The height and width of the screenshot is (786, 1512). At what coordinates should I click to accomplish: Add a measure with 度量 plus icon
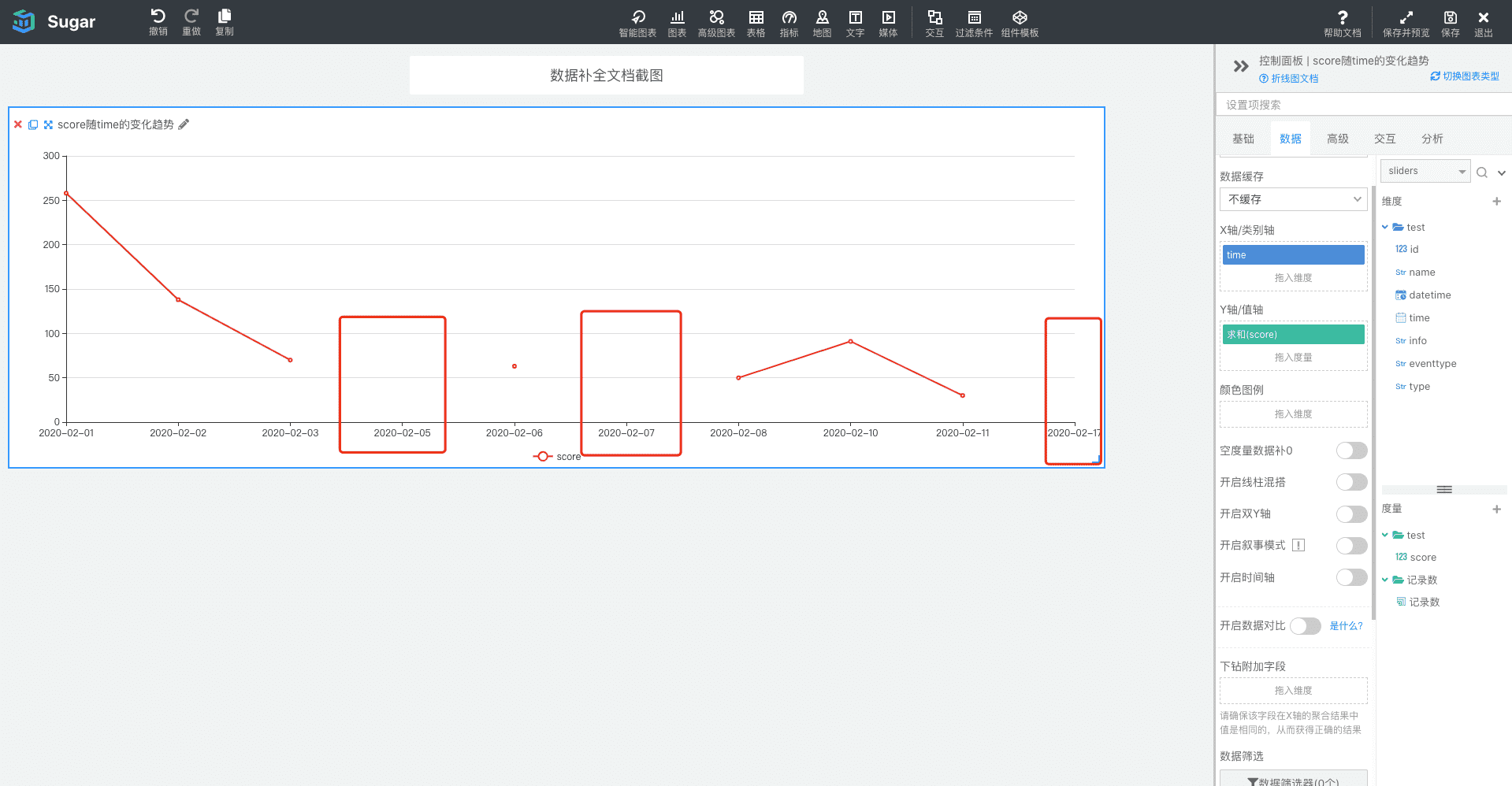click(x=1496, y=510)
